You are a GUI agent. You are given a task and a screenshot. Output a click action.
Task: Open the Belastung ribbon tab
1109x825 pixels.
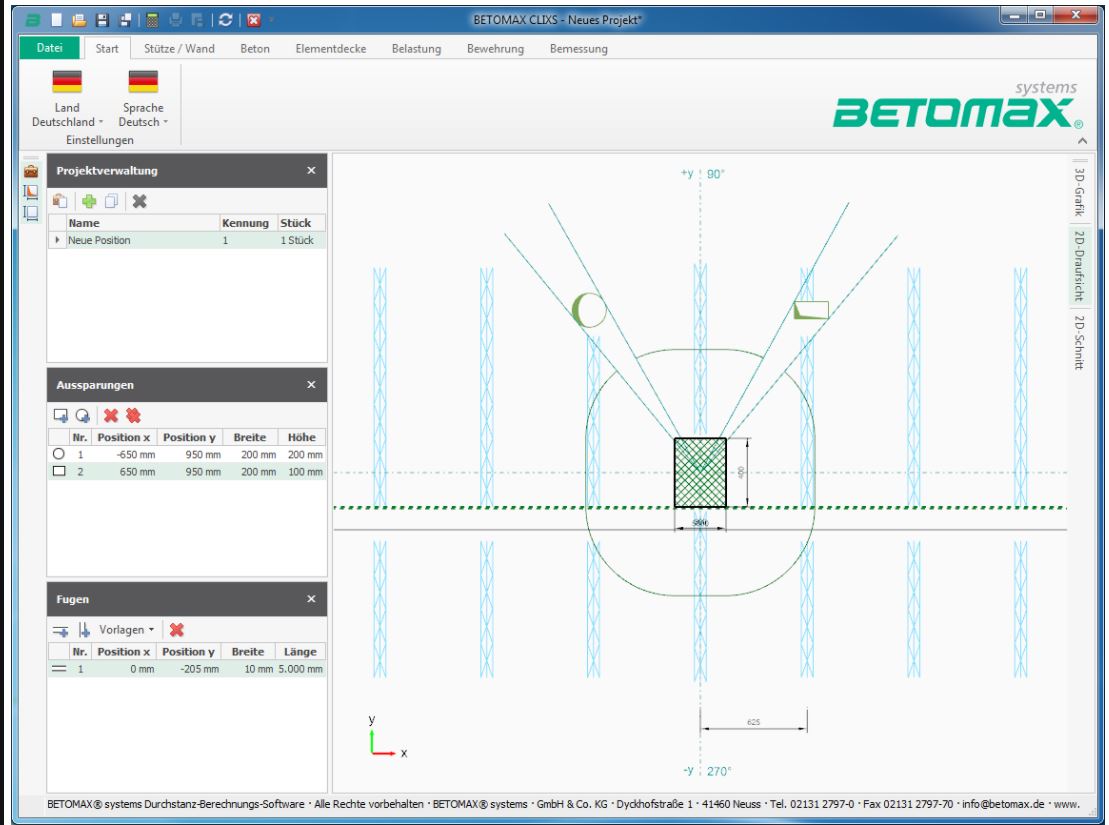pyautogui.click(x=416, y=48)
